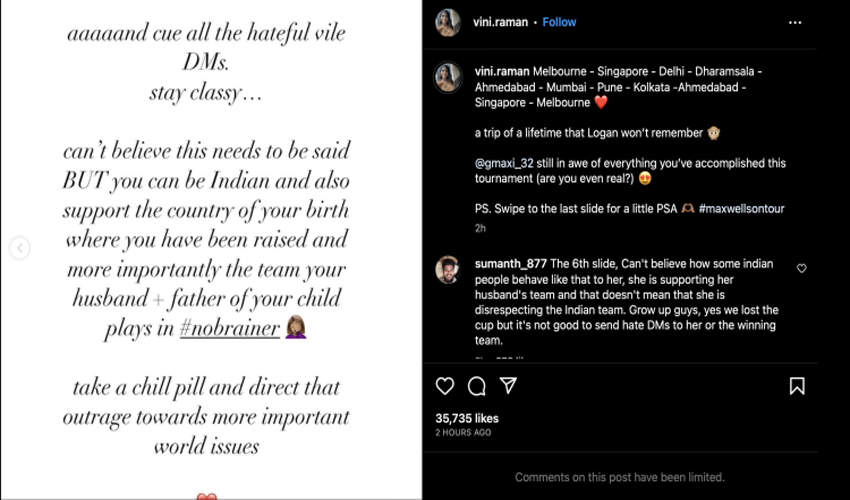Follow vini.raman
Image resolution: width=850 pixels, height=500 pixels.
pos(560,22)
